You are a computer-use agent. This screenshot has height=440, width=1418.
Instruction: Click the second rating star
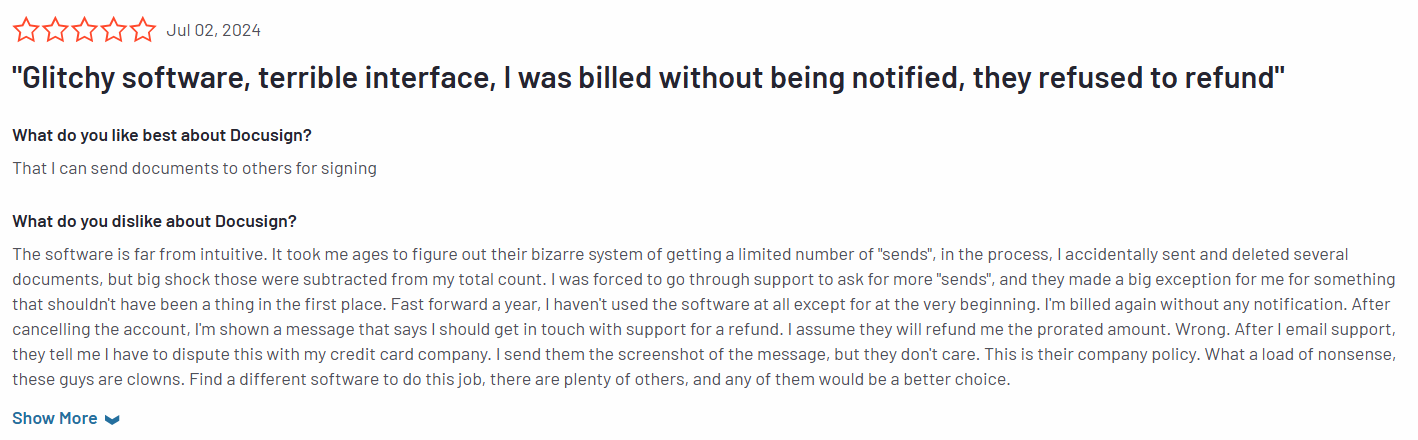(x=55, y=30)
